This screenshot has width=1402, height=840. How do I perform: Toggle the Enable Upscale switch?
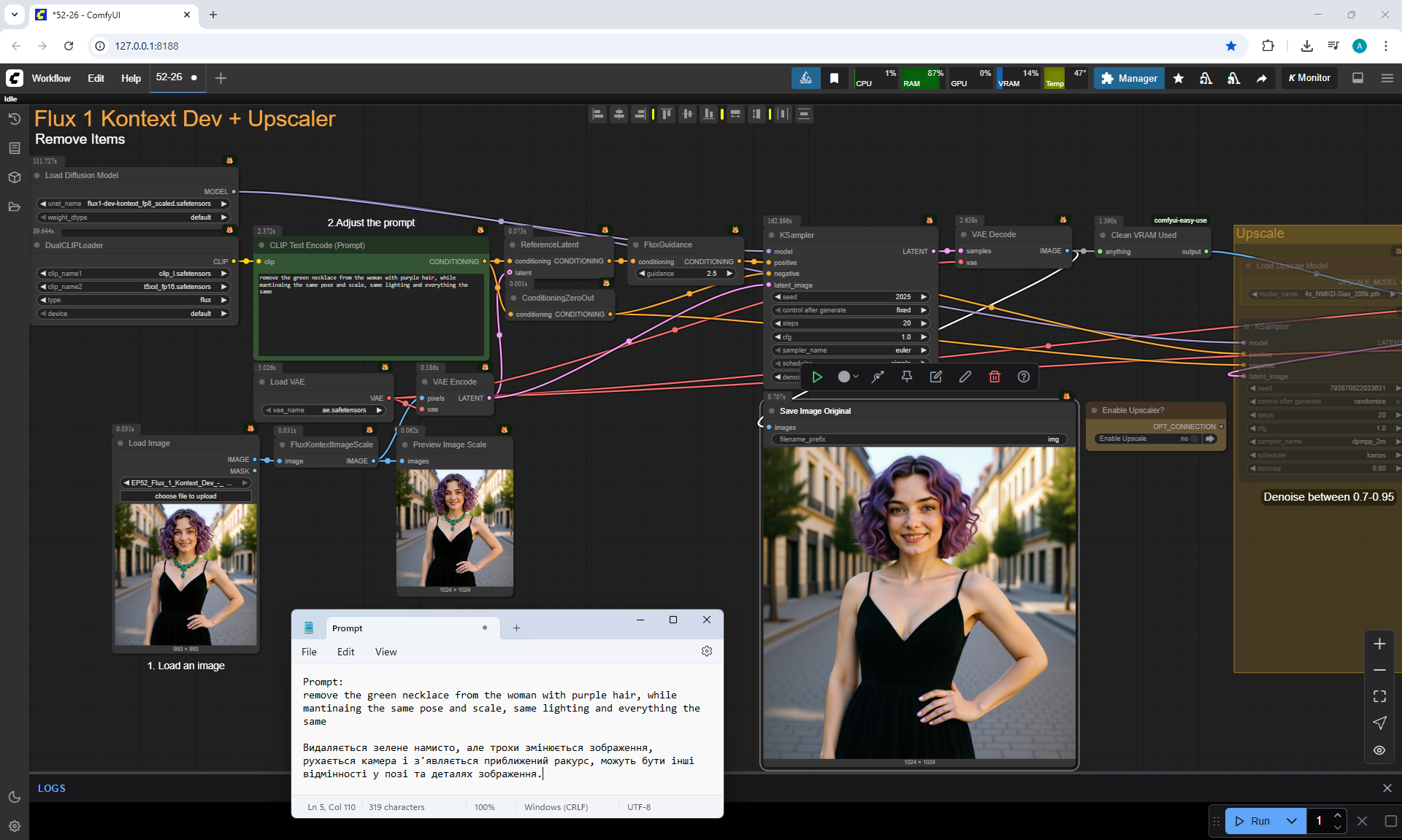(1195, 439)
